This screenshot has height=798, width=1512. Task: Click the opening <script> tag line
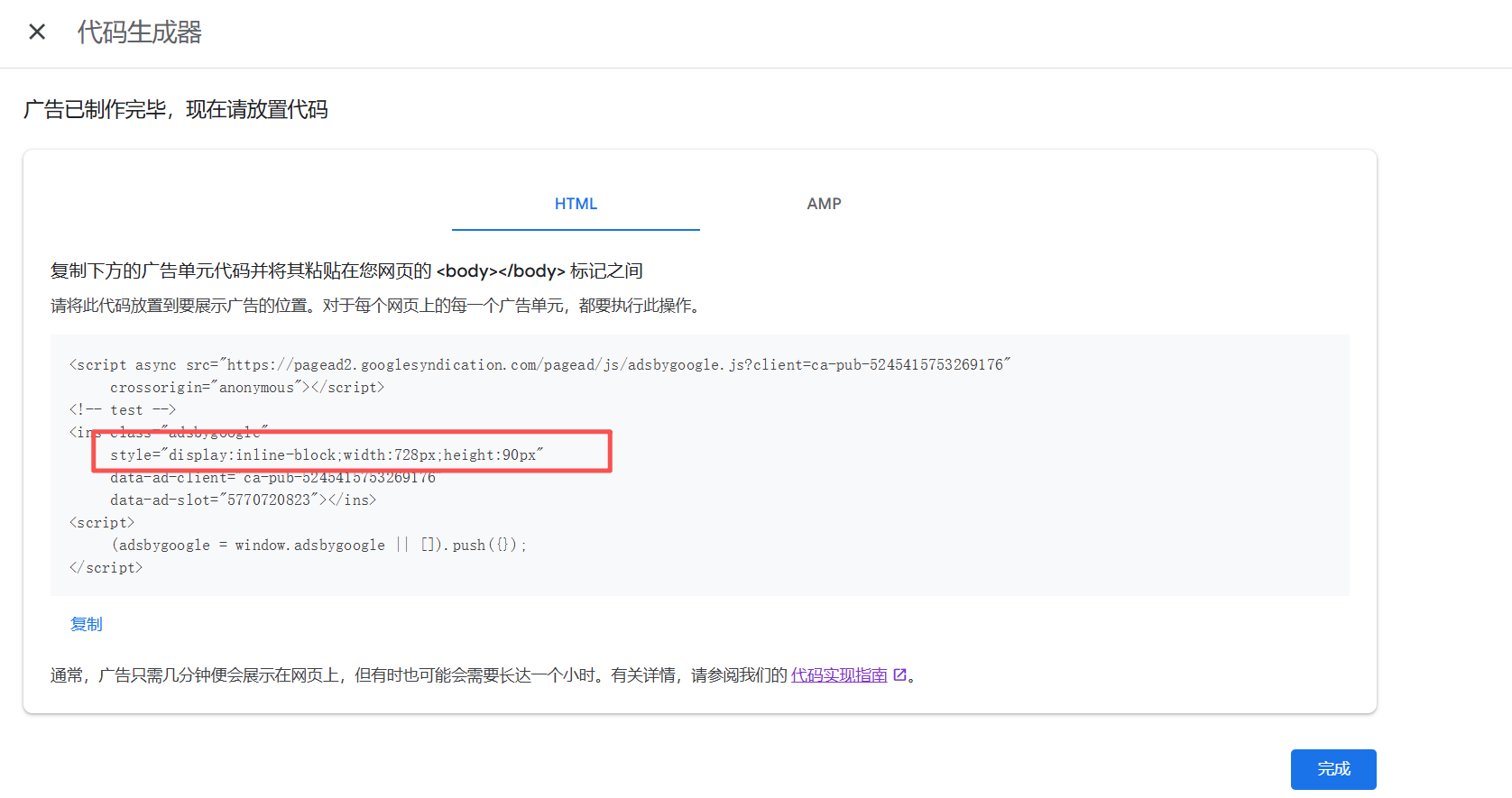click(102, 523)
